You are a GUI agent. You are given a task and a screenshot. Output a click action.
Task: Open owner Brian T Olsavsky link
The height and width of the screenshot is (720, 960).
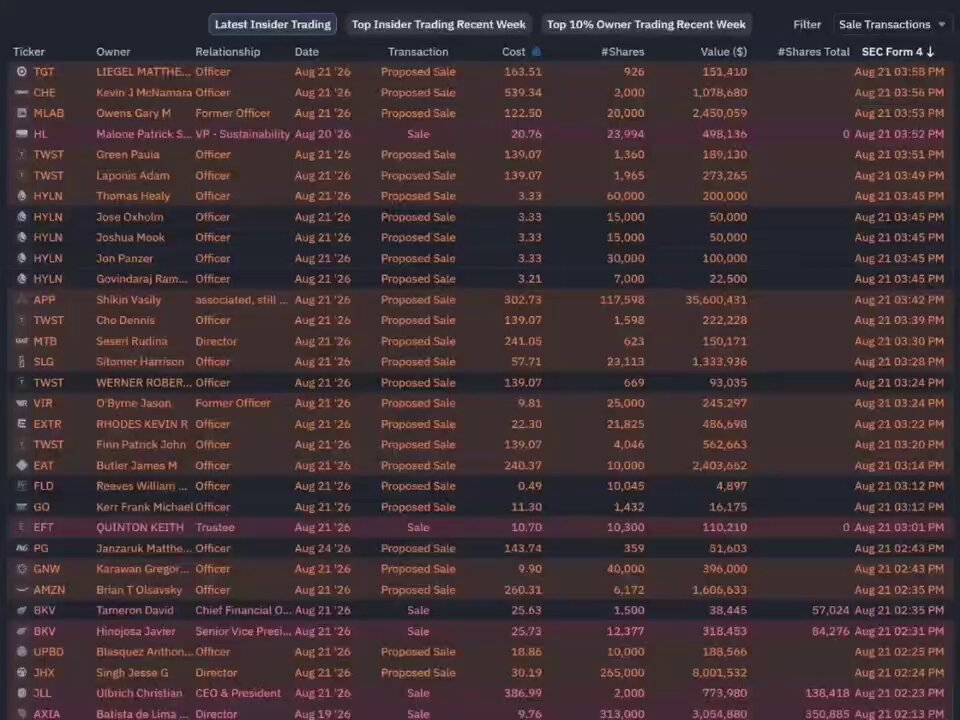tap(139, 590)
